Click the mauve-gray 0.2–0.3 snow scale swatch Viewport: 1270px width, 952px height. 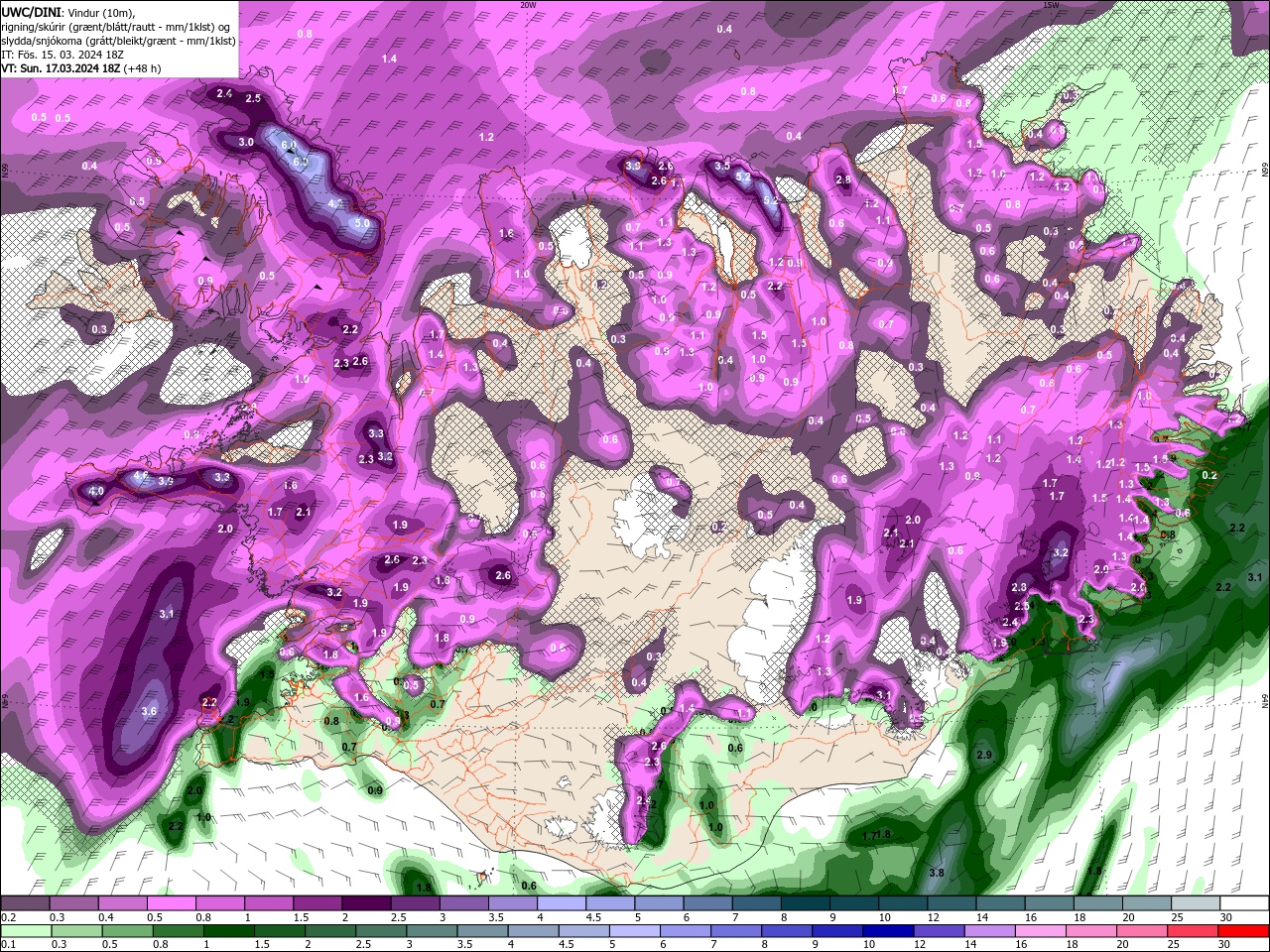point(25,903)
